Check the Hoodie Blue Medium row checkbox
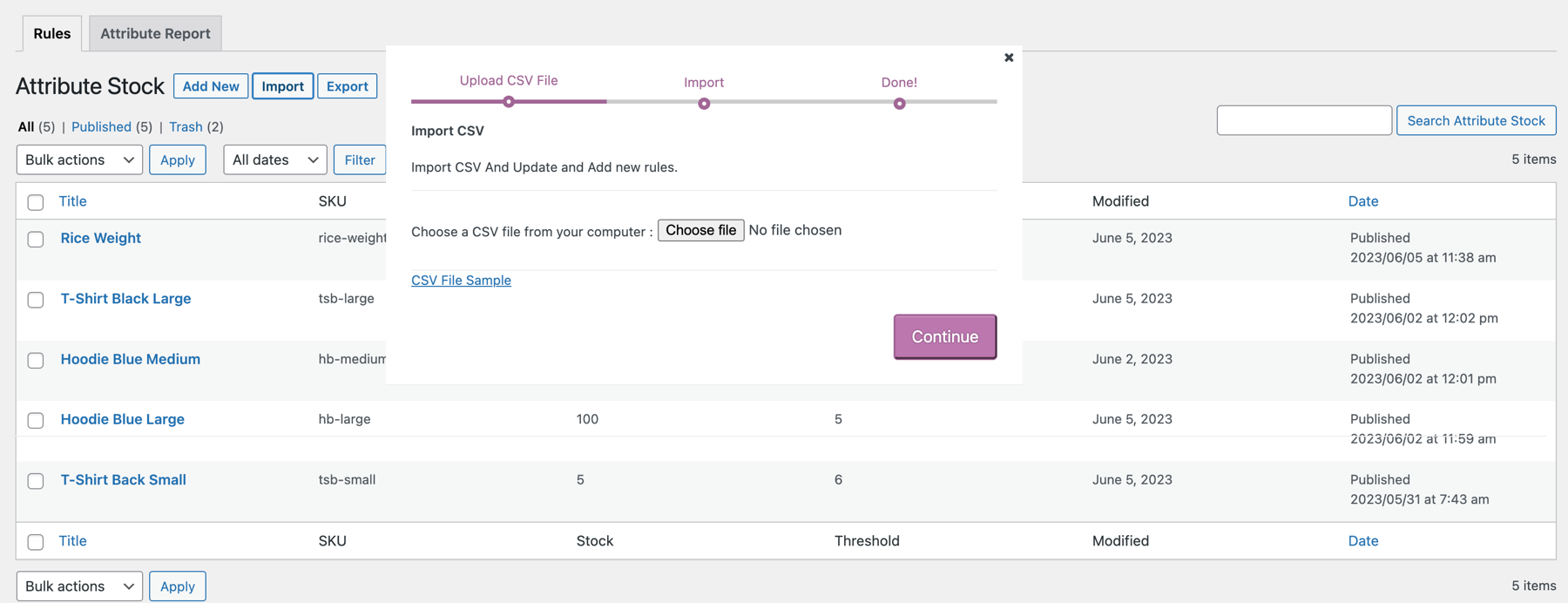Screen dimensions: 1568x603 (36, 360)
